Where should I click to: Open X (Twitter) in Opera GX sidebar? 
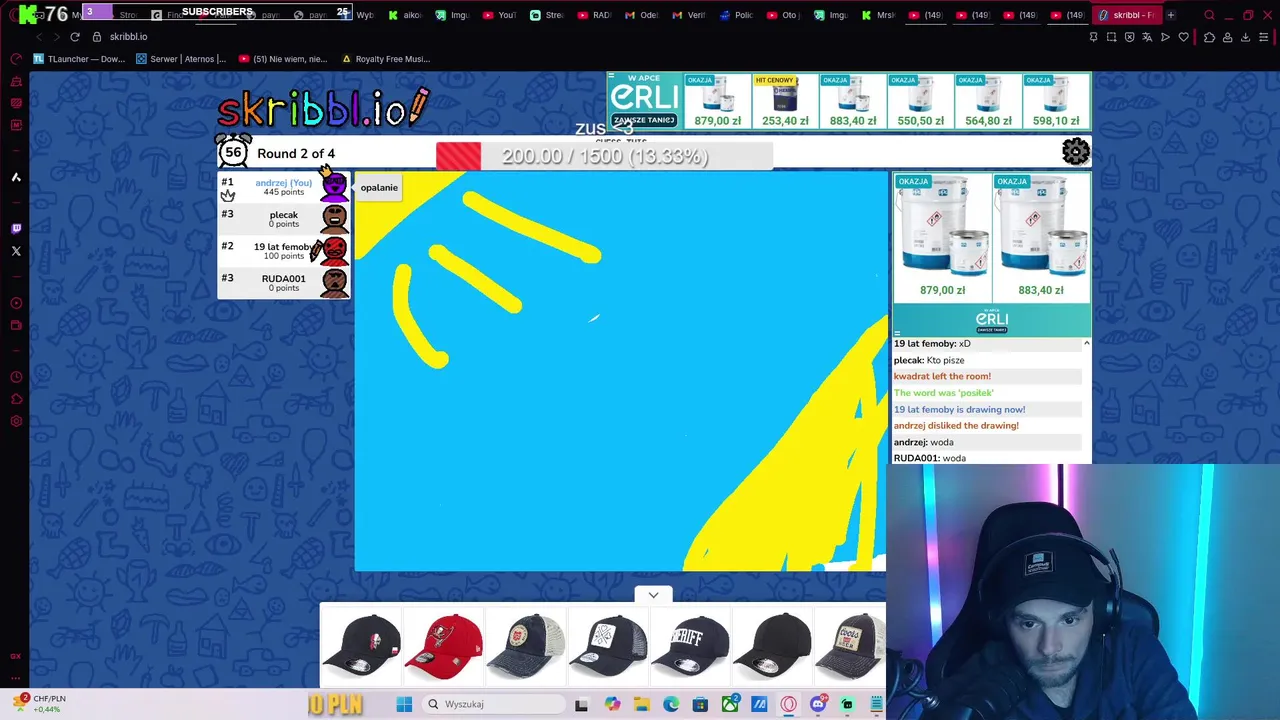tap(16, 251)
